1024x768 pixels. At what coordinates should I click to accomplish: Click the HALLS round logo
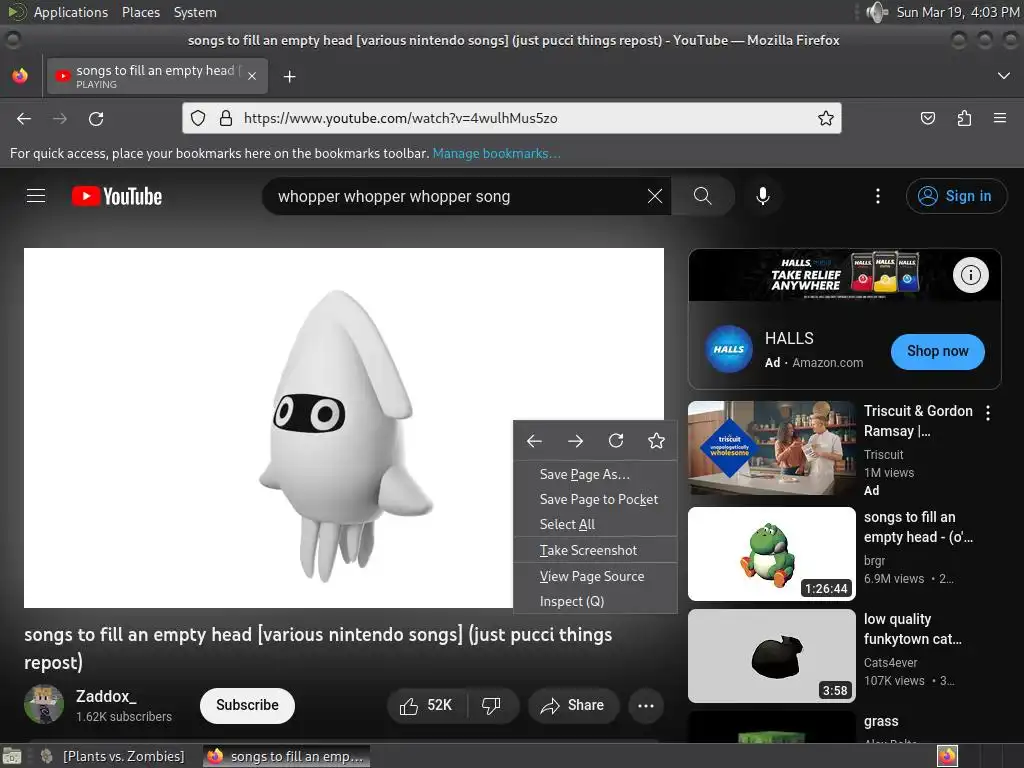(x=728, y=349)
